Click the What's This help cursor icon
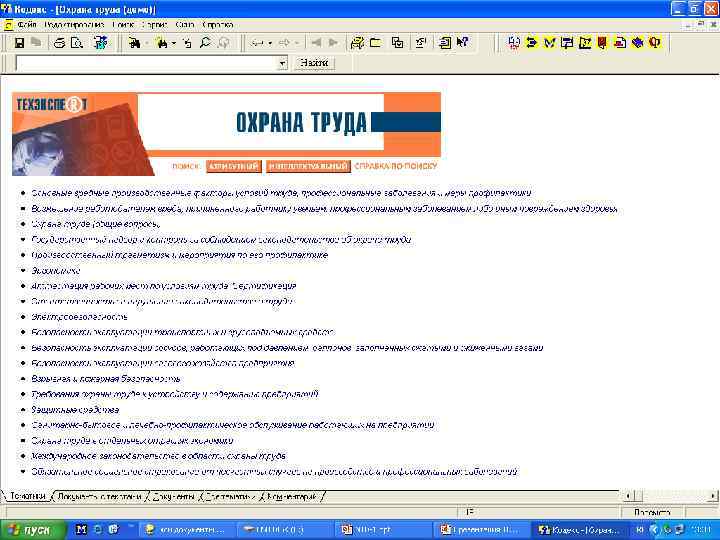720x540 pixels. [x=462, y=43]
